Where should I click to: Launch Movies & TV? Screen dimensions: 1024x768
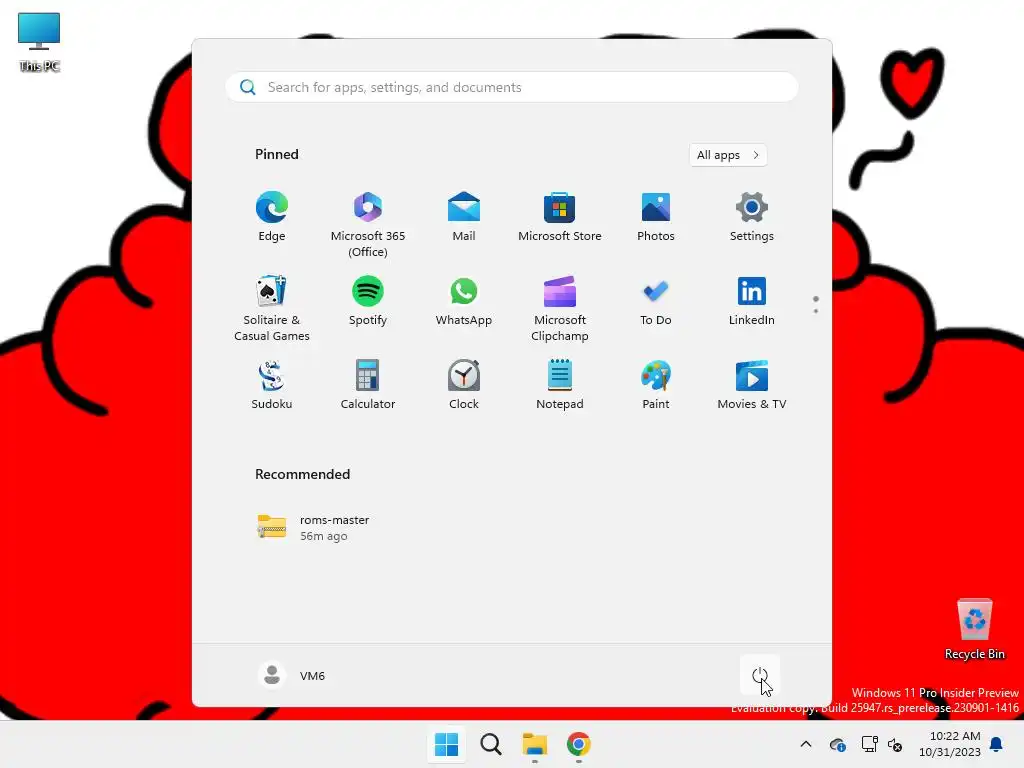tap(752, 385)
